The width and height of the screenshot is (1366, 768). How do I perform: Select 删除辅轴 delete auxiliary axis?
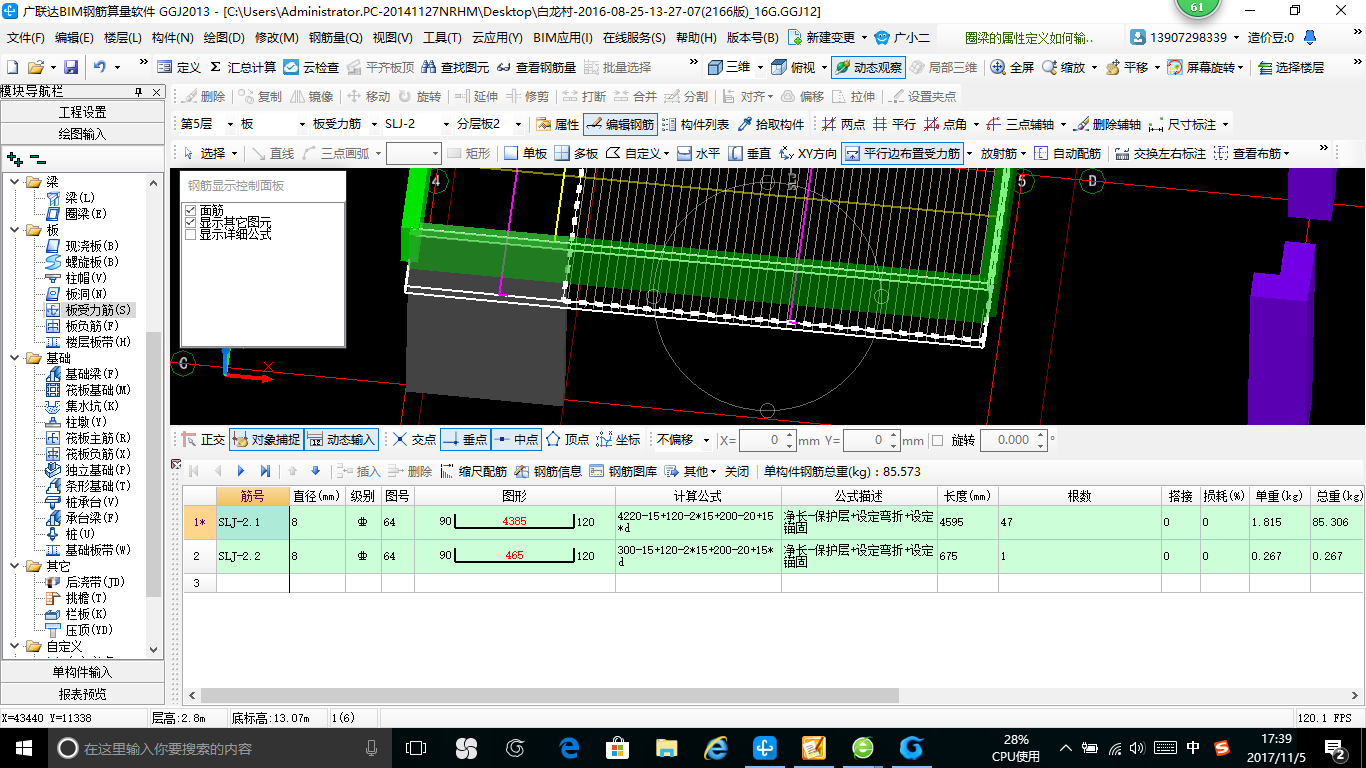tap(1108, 125)
